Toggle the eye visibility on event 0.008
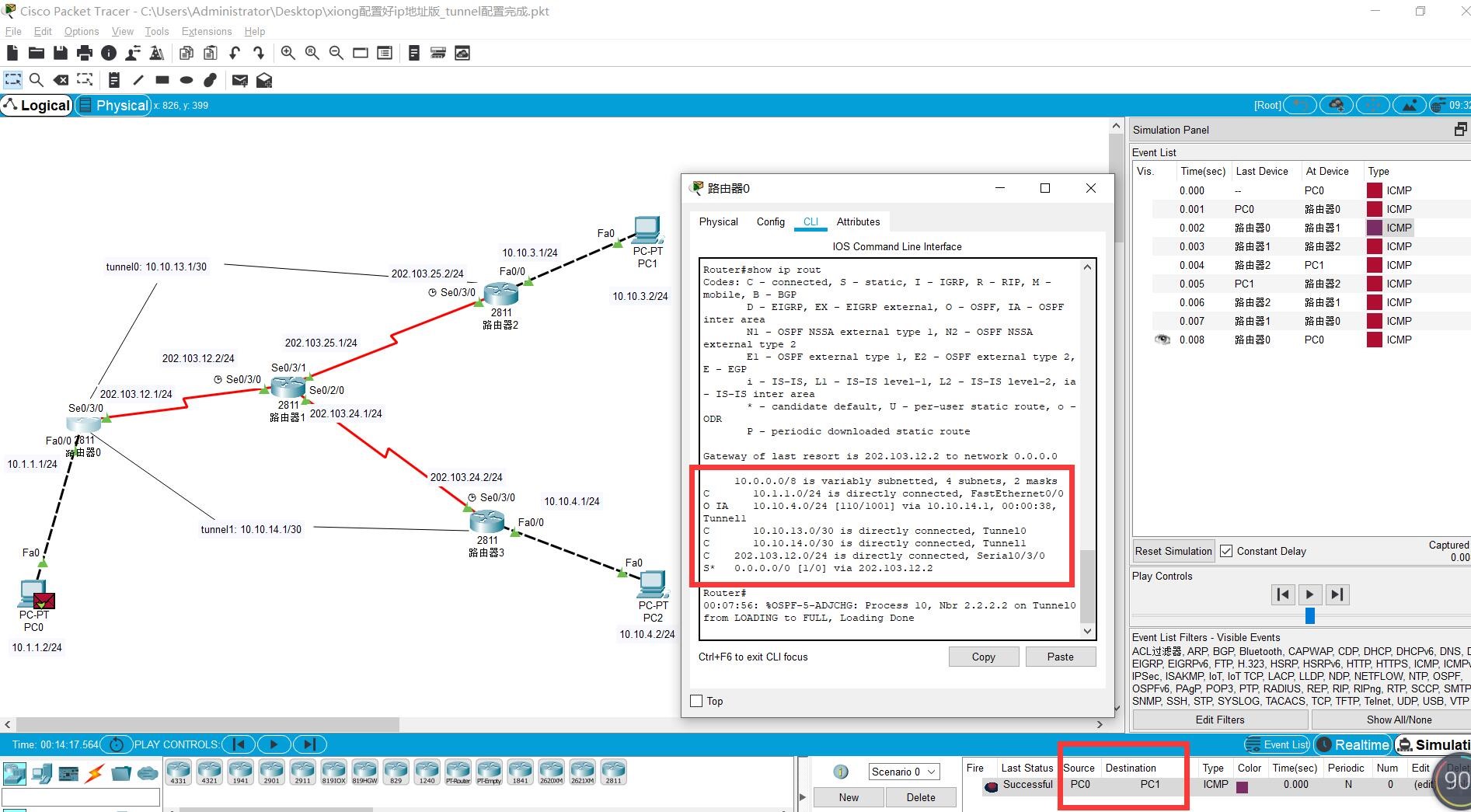The width and height of the screenshot is (1471, 812). 1162,340
